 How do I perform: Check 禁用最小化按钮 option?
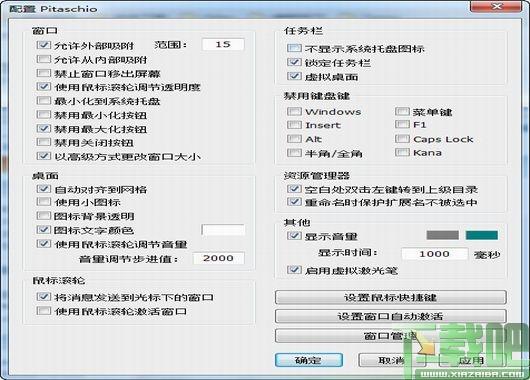(x=44, y=115)
